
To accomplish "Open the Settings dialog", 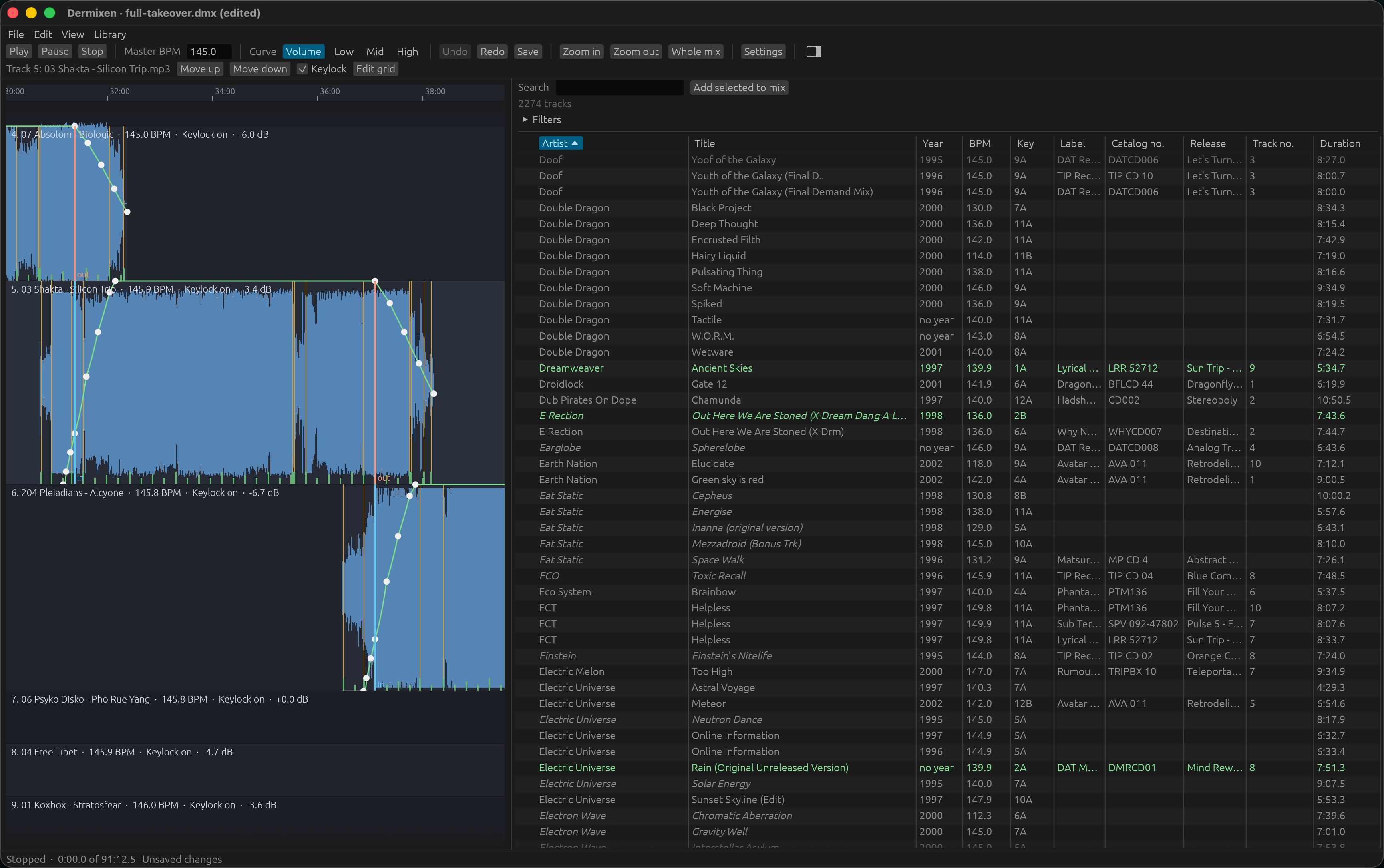I will click(x=763, y=52).
